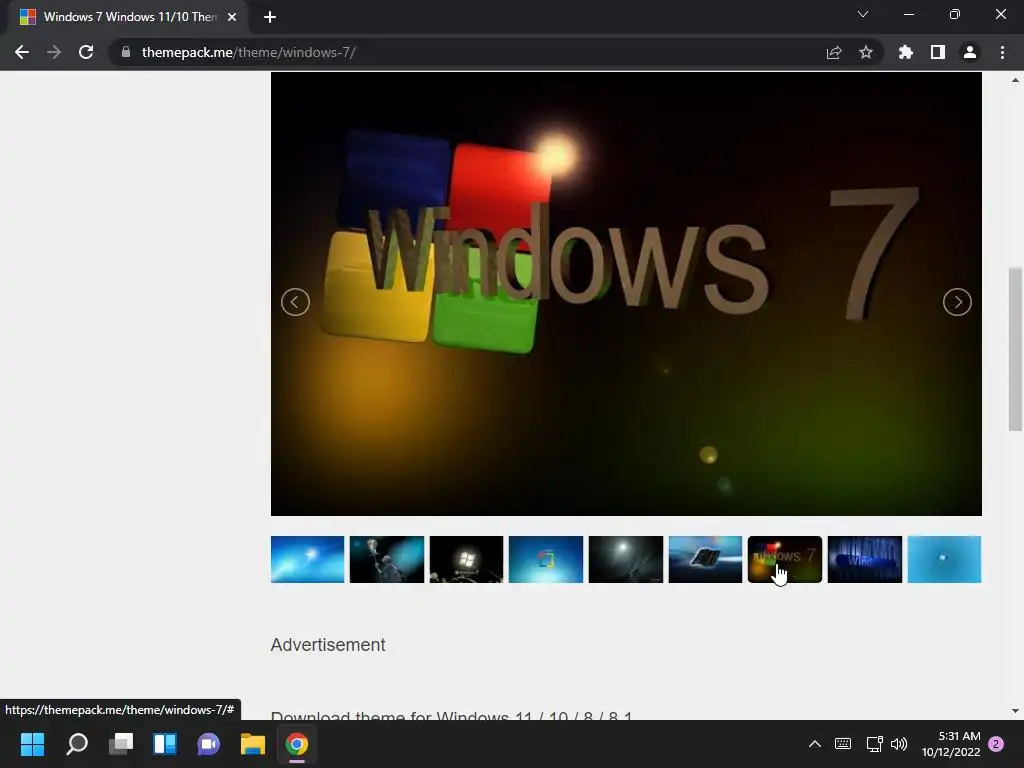The image size is (1024, 768).
Task: Bookmark this tab with the star
Action: tap(866, 52)
